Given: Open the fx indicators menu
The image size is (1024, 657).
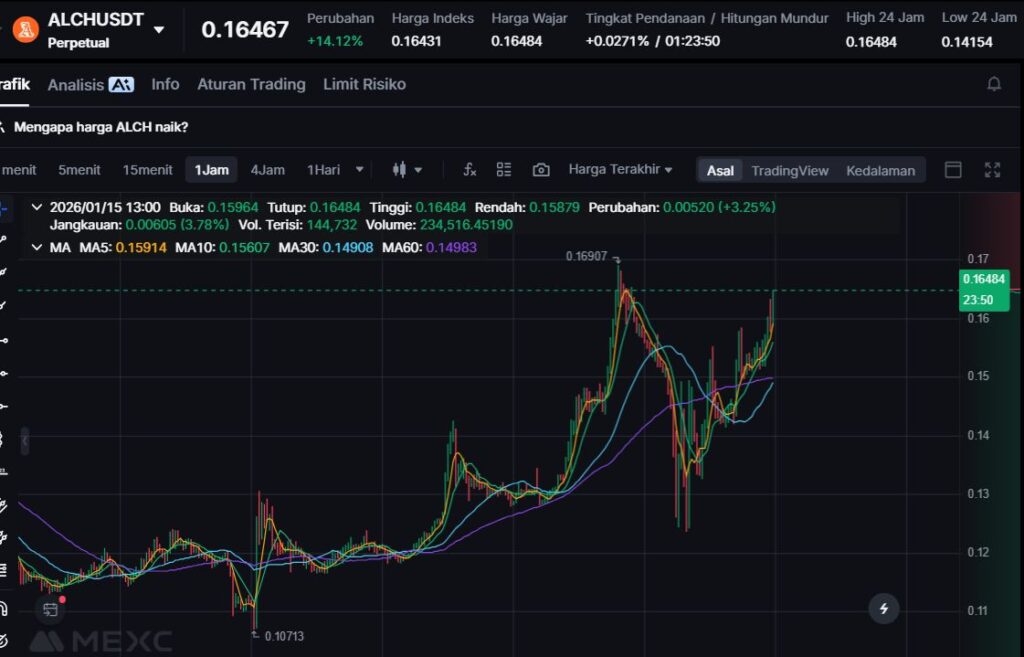Looking at the screenshot, I should [469, 170].
